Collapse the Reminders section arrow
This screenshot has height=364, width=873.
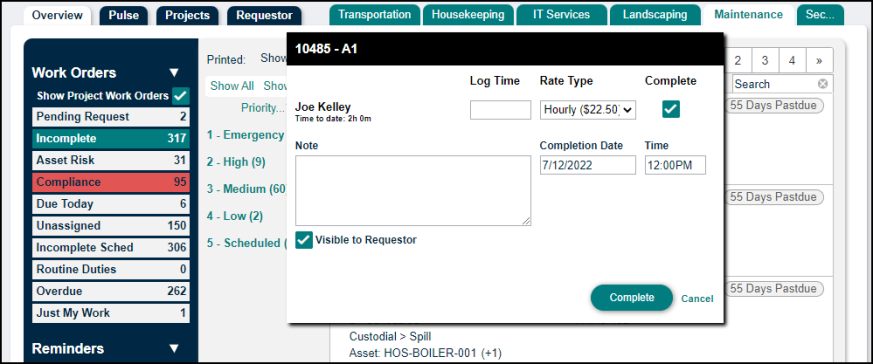pos(174,348)
